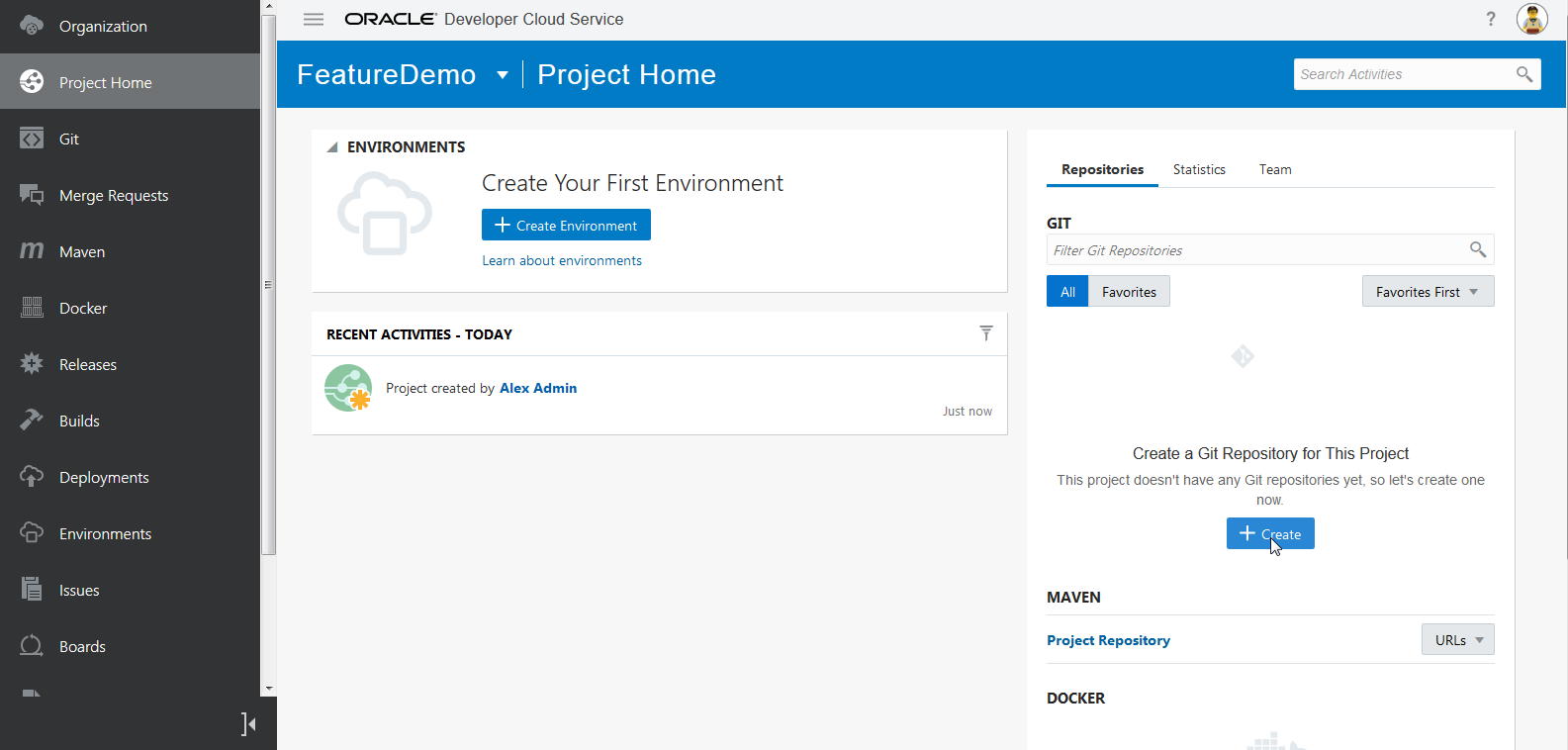The image size is (1568, 750).
Task: Click the Search Activities input field
Action: (x=1403, y=74)
